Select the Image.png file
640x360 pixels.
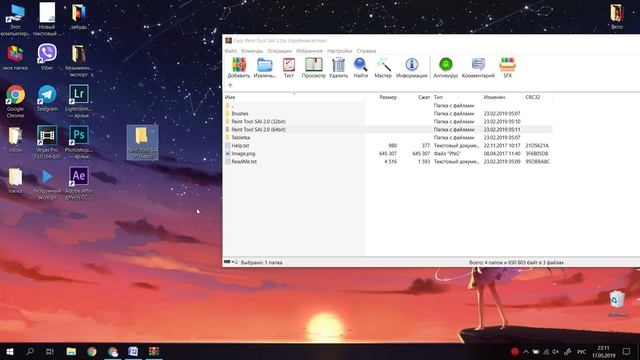[x=388, y=153]
